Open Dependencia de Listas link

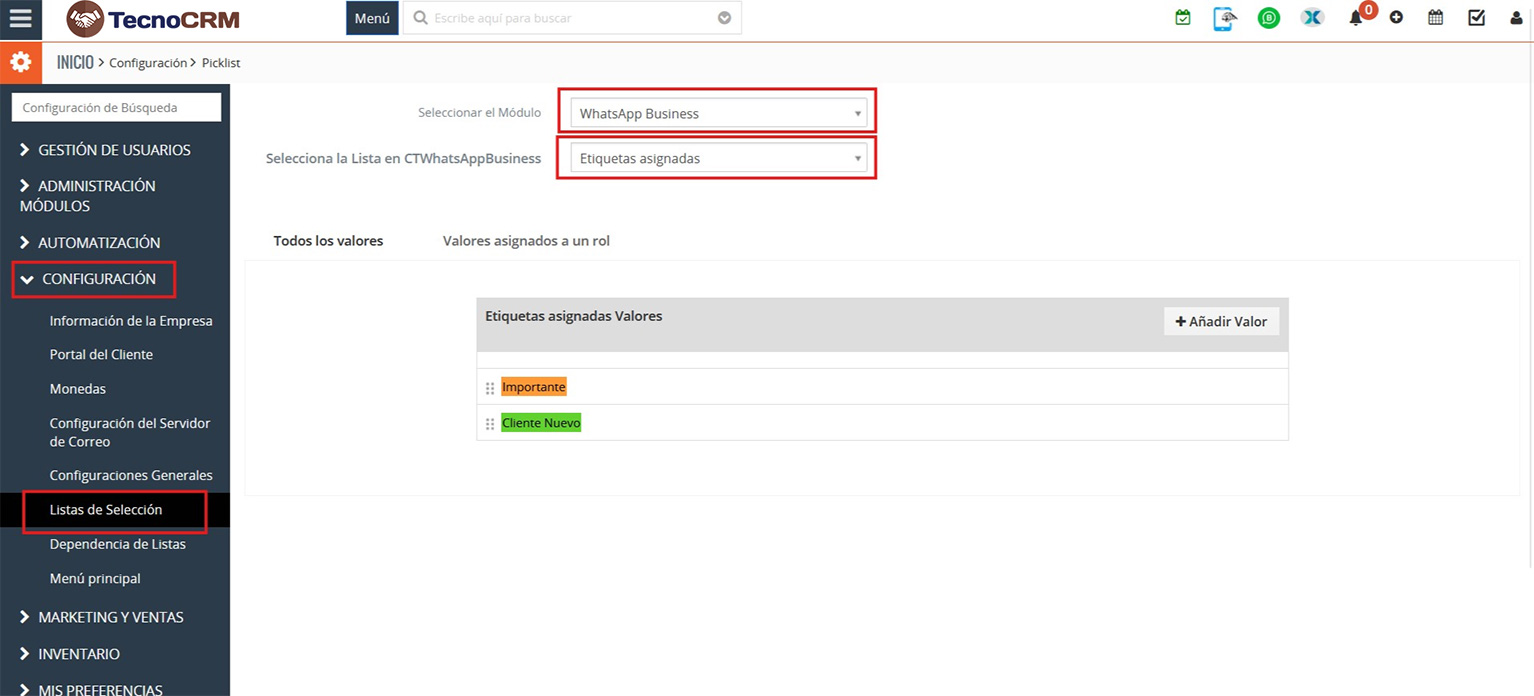(117, 544)
